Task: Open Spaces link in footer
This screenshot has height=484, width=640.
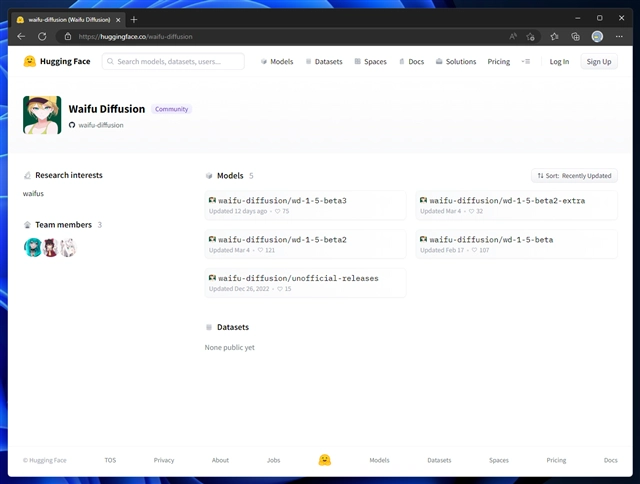Action: [499, 460]
